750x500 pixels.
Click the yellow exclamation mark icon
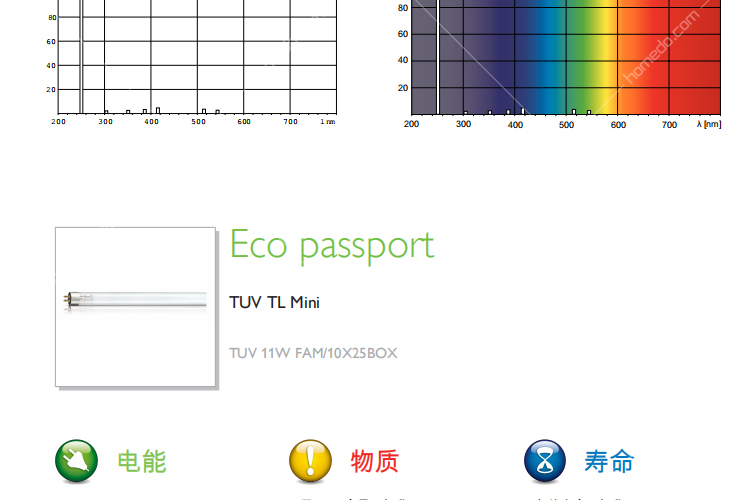(310, 461)
